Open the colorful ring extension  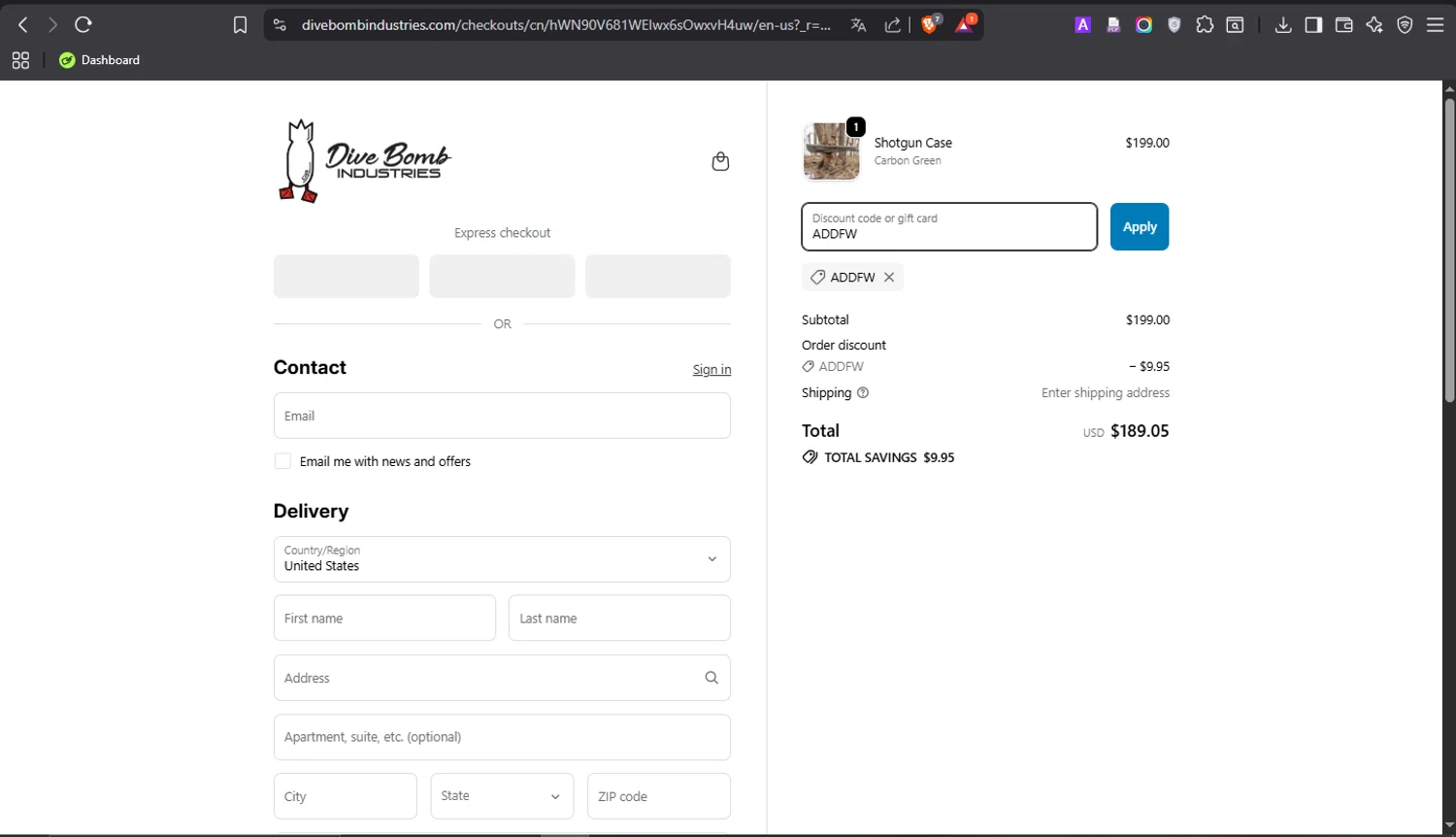coord(1144,25)
